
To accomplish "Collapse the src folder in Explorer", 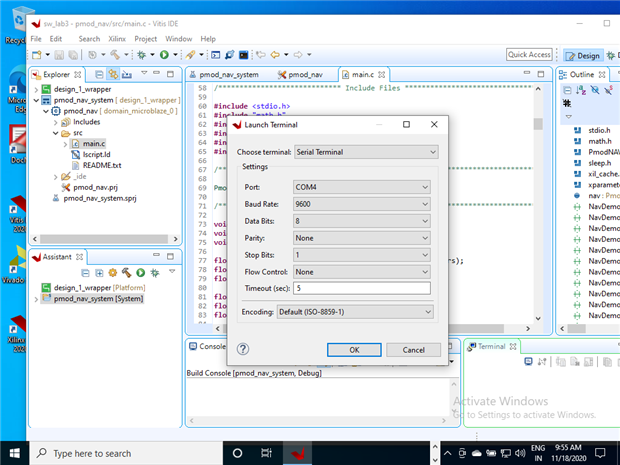I will 55,133.
